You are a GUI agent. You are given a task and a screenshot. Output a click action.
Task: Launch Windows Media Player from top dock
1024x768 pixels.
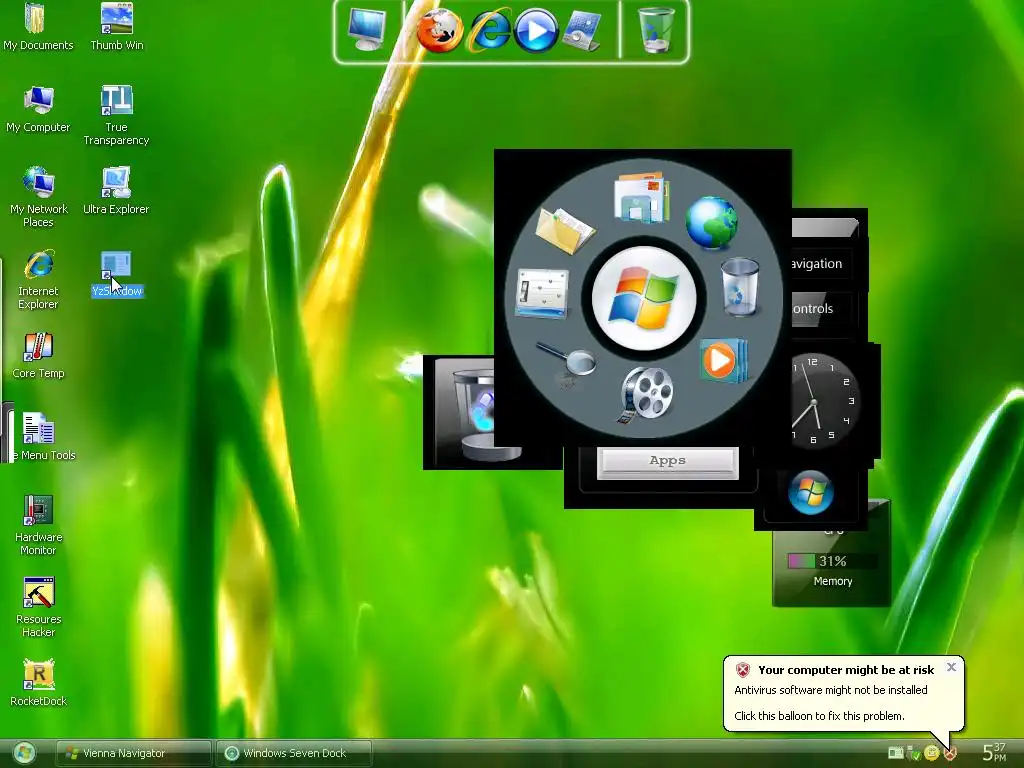tap(536, 31)
